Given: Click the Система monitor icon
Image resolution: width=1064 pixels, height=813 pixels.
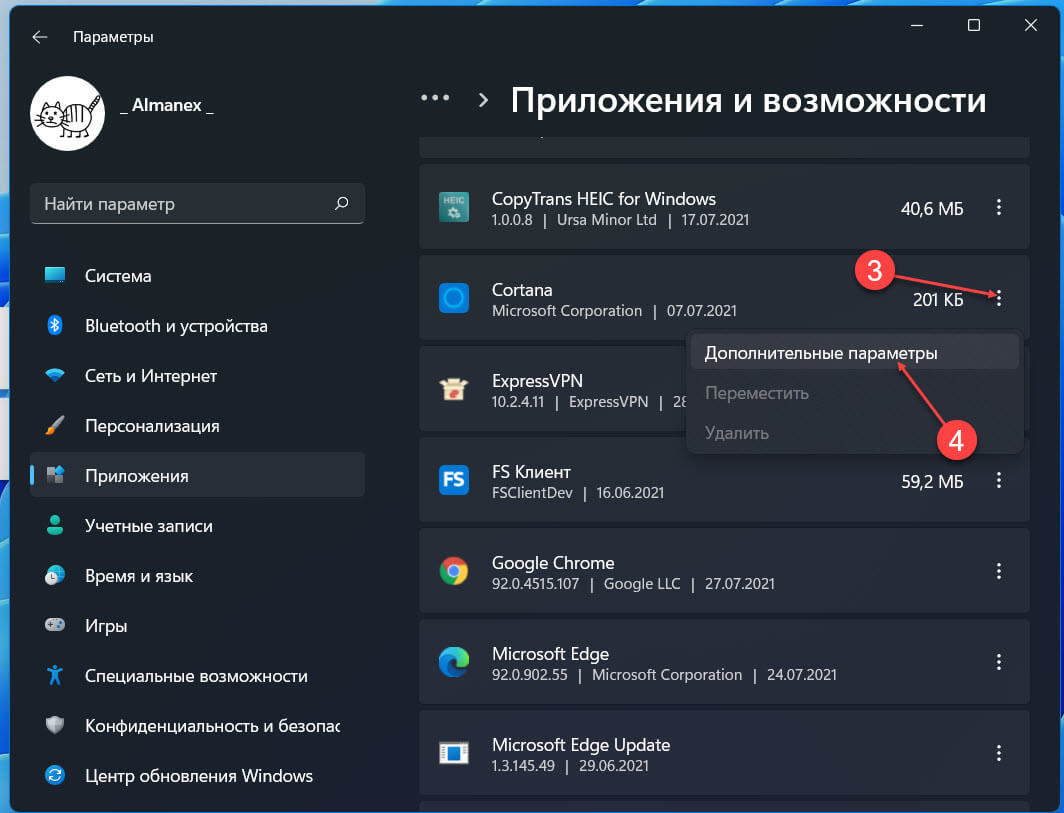Looking at the screenshot, I should pyautogui.click(x=55, y=276).
